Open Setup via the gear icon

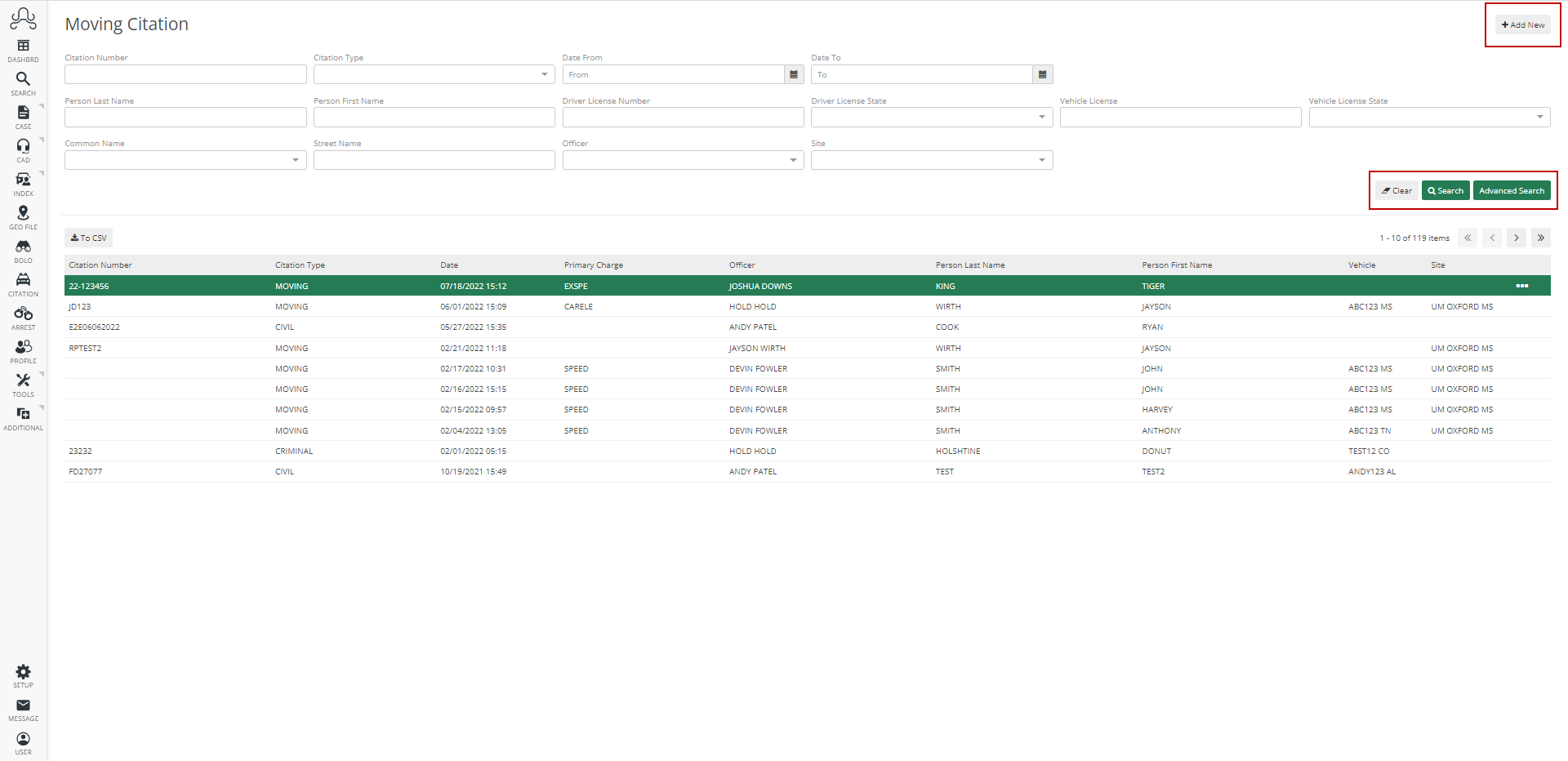click(x=22, y=672)
